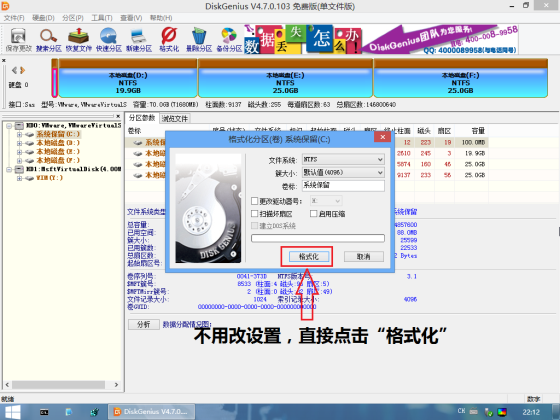Open the 工具(T) menu
Image resolution: width=560 pixels, height=420 pixels.
point(102,18)
